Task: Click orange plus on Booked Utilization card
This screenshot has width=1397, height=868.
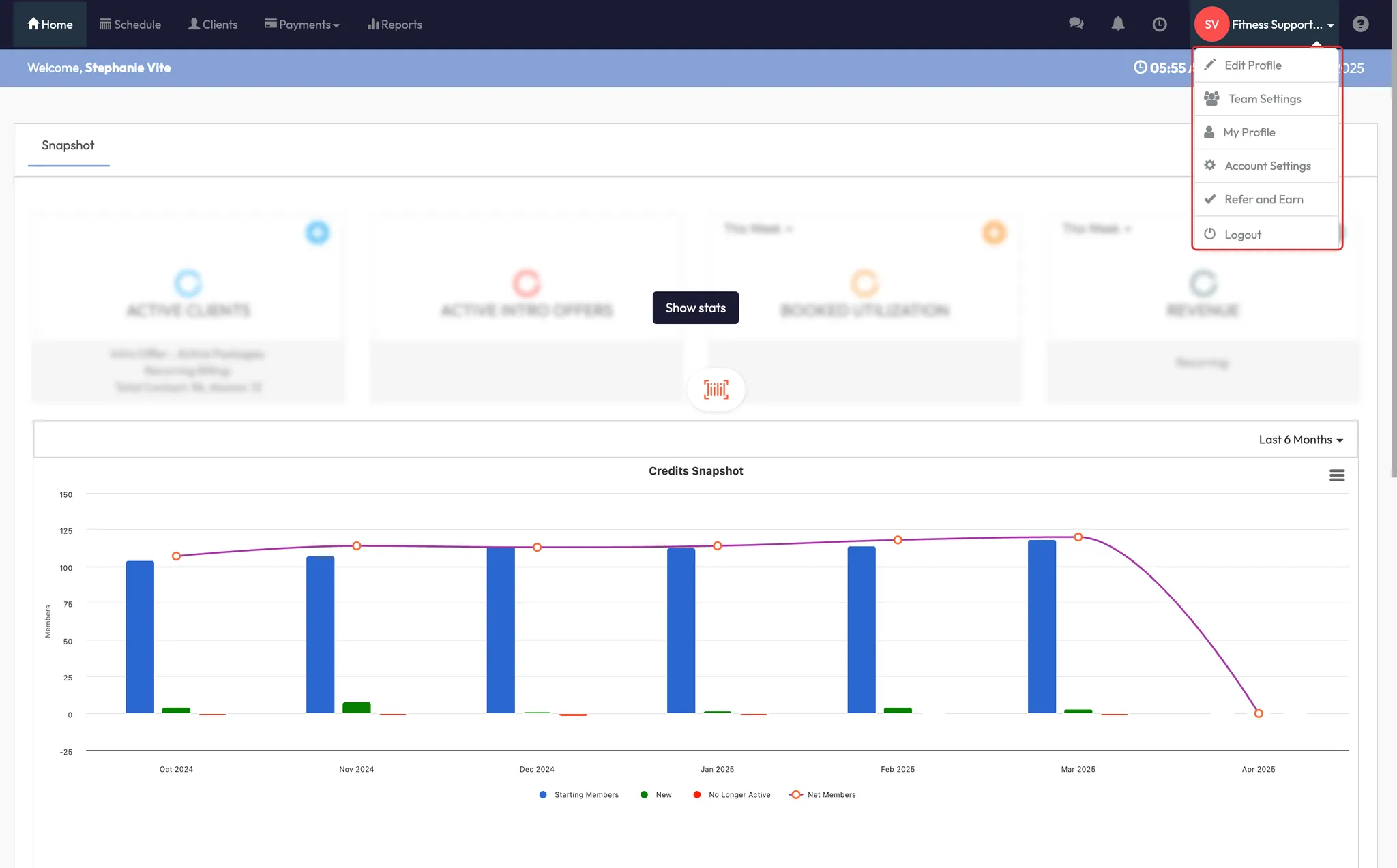Action: (994, 233)
